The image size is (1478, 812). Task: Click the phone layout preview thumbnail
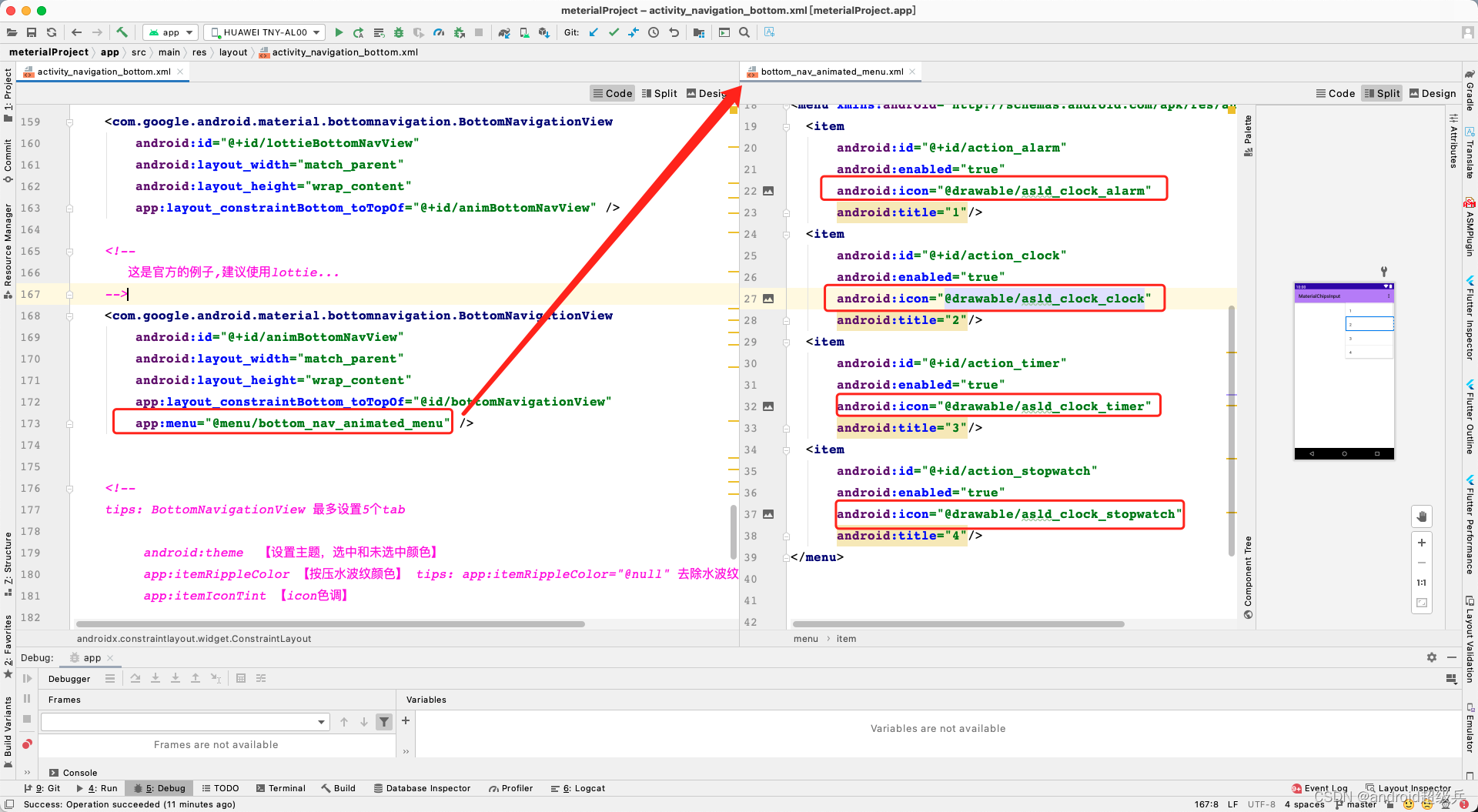pyautogui.click(x=1344, y=371)
